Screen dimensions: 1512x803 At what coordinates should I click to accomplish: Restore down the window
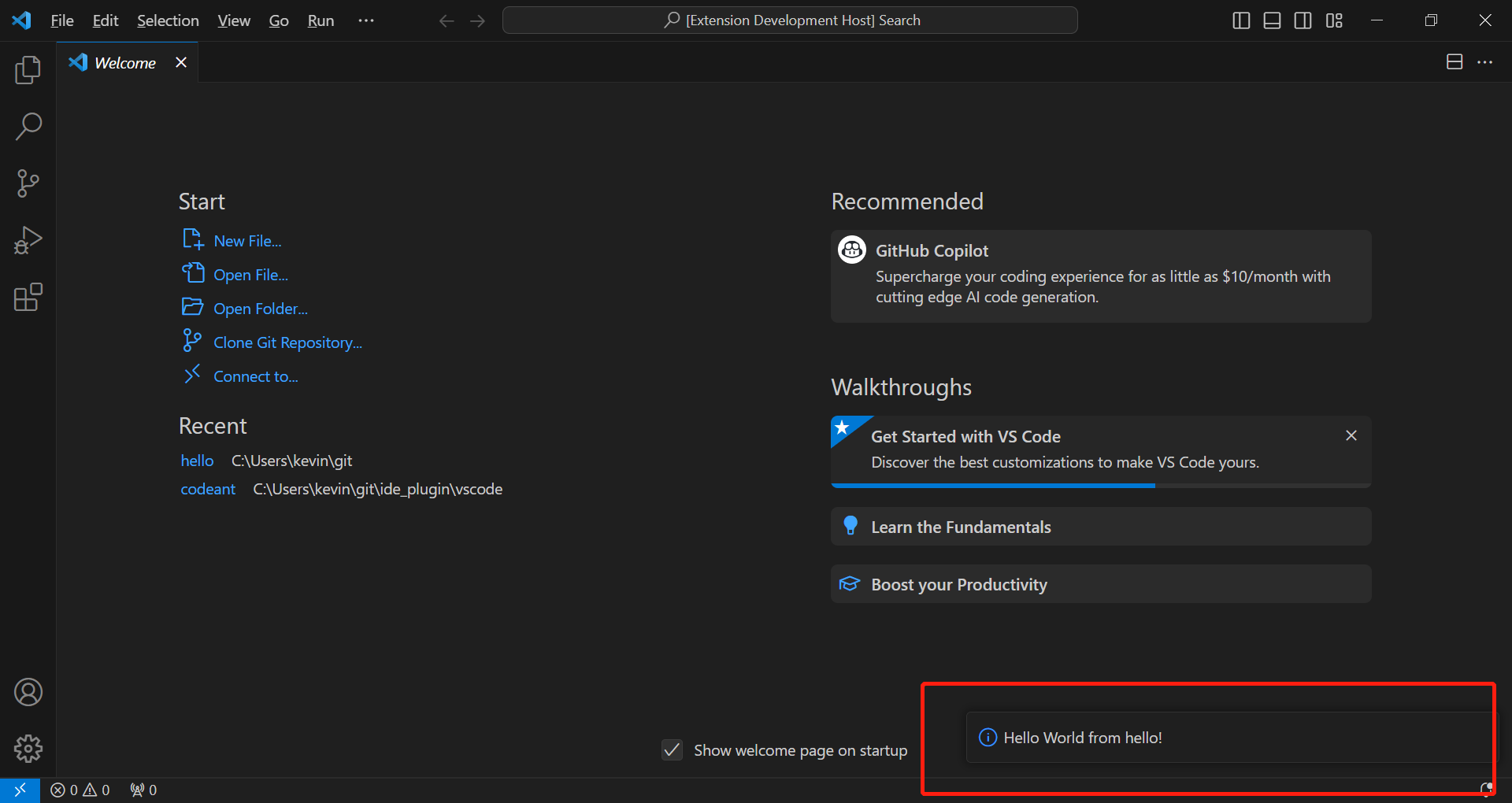click(1431, 20)
